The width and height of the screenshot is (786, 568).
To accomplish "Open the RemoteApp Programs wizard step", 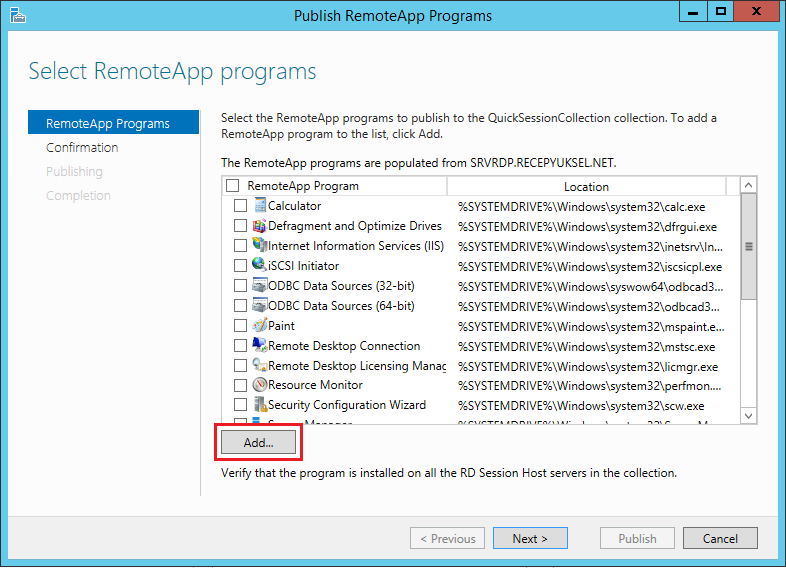I will click(x=113, y=123).
